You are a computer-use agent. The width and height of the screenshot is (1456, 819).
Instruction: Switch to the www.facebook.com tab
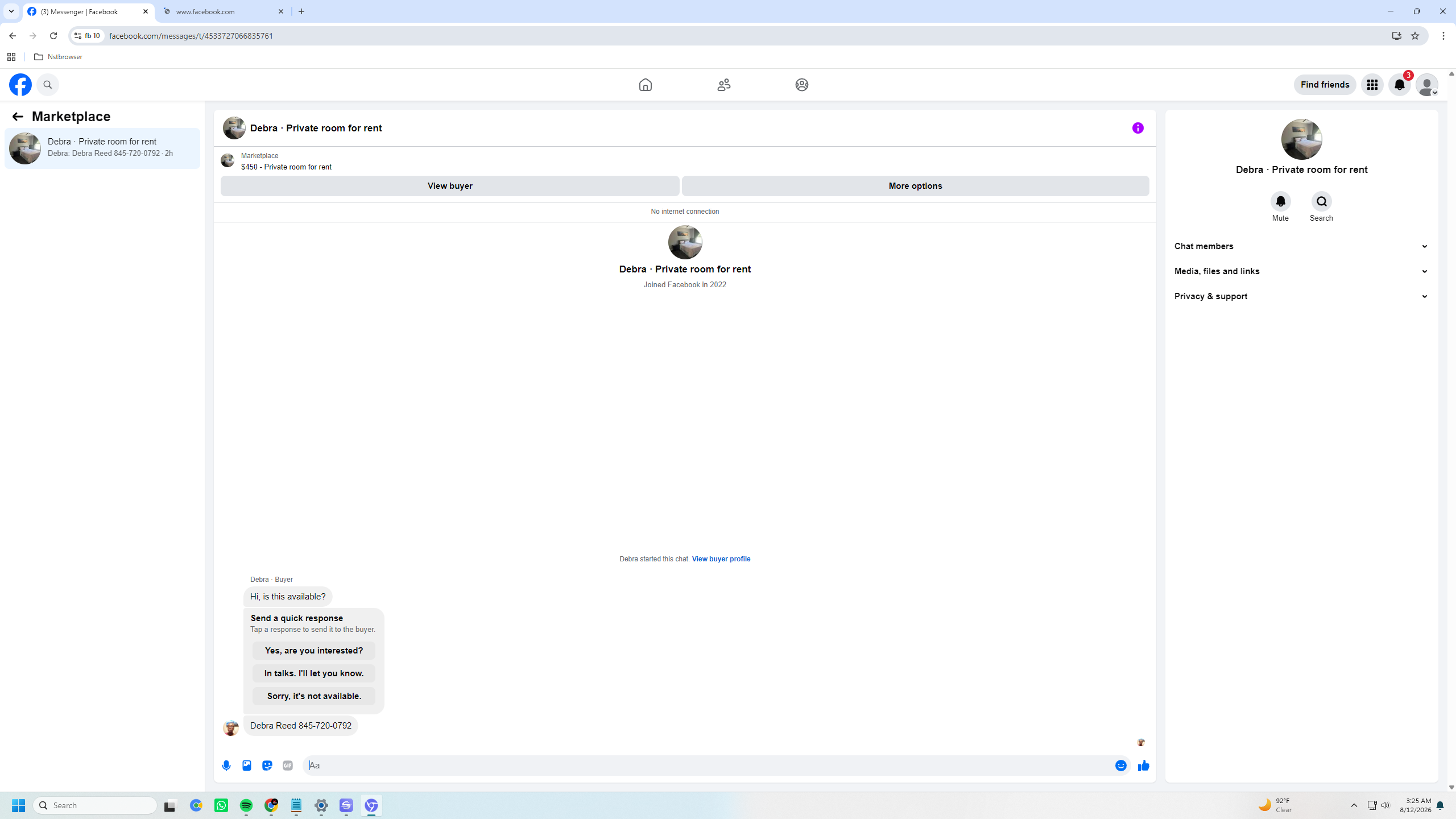224,11
